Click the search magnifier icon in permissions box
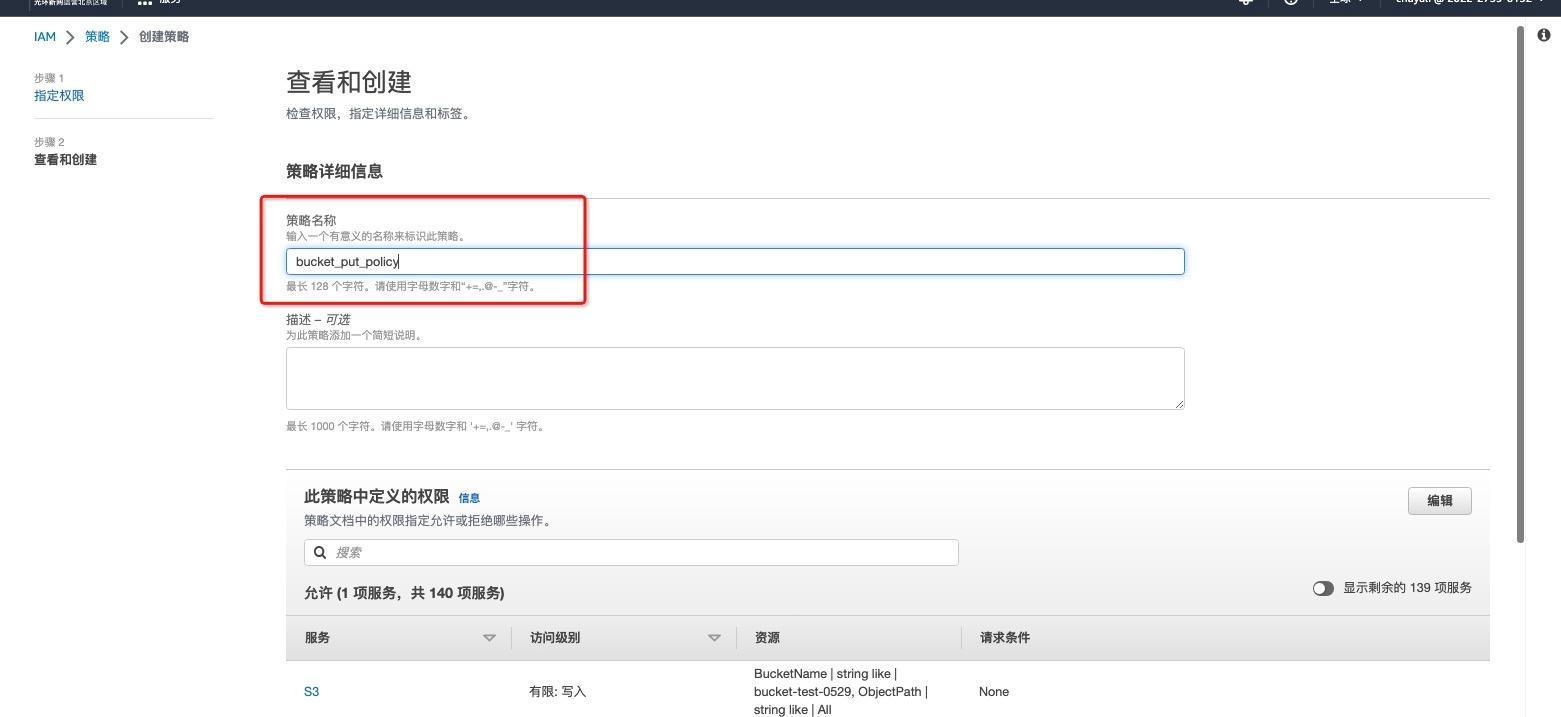Viewport: 1561px width, 717px height. [x=320, y=552]
